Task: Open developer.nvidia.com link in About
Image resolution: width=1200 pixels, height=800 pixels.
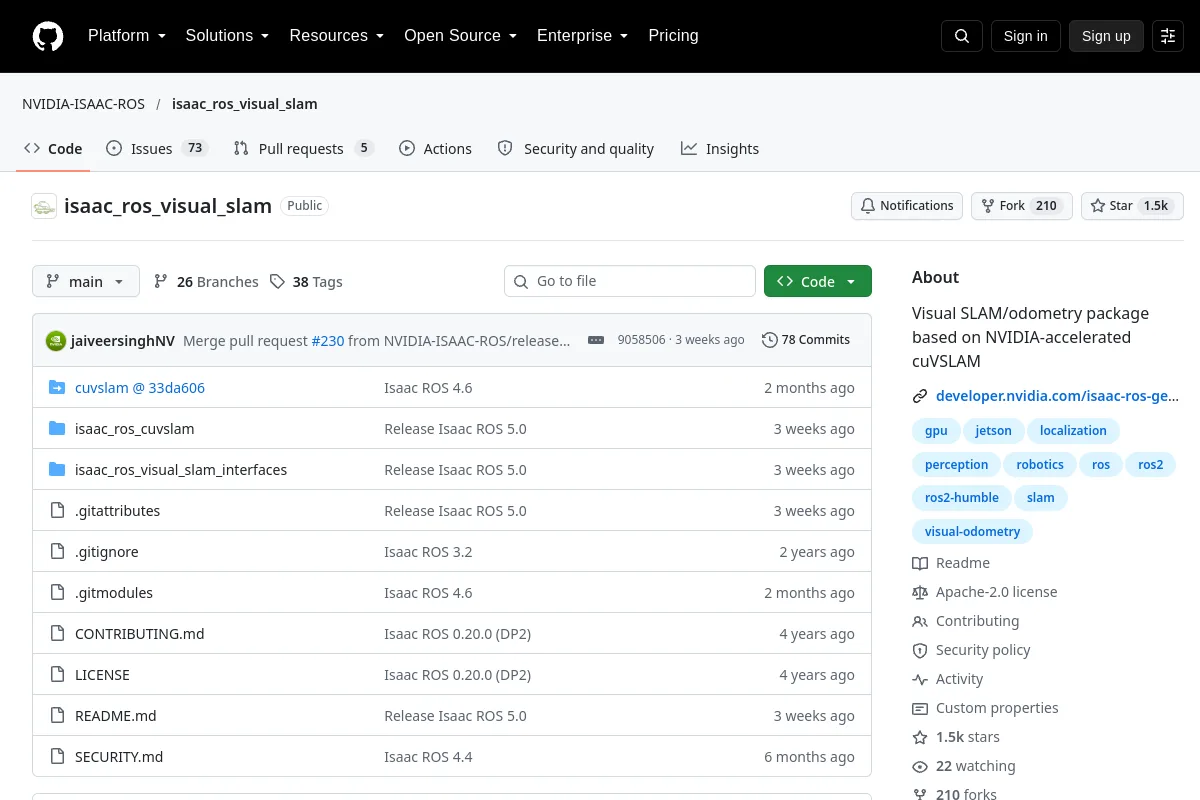Action: pos(1057,396)
